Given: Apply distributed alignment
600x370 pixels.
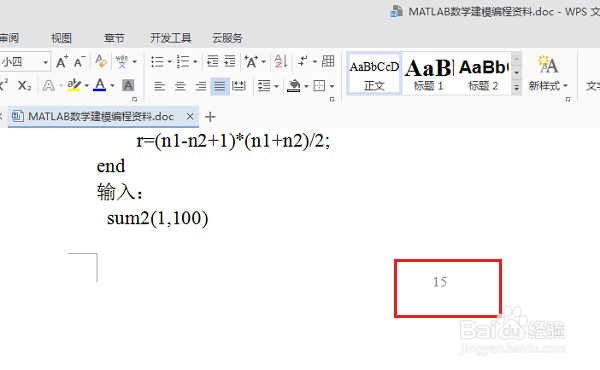Looking at the screenshot, I should 239,86.
